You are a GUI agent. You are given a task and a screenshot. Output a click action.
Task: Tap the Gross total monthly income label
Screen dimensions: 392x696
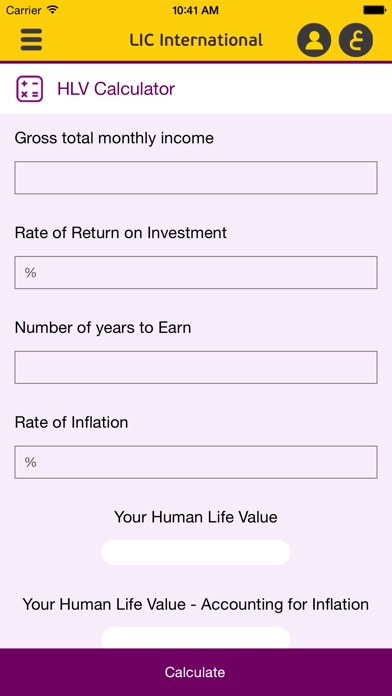[x=114, y=138]
